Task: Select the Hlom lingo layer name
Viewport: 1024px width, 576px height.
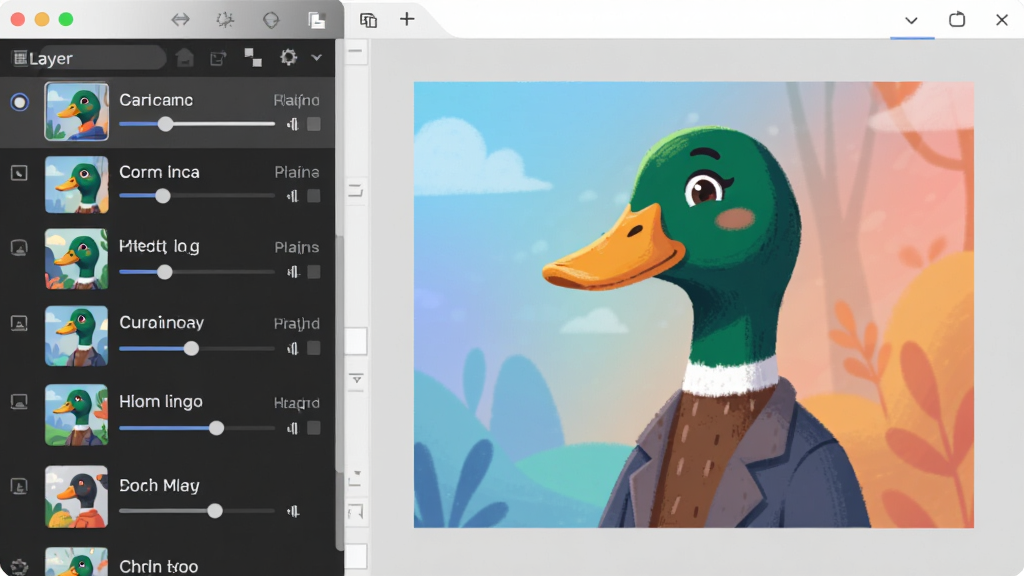Action: [x=161, y=402]
